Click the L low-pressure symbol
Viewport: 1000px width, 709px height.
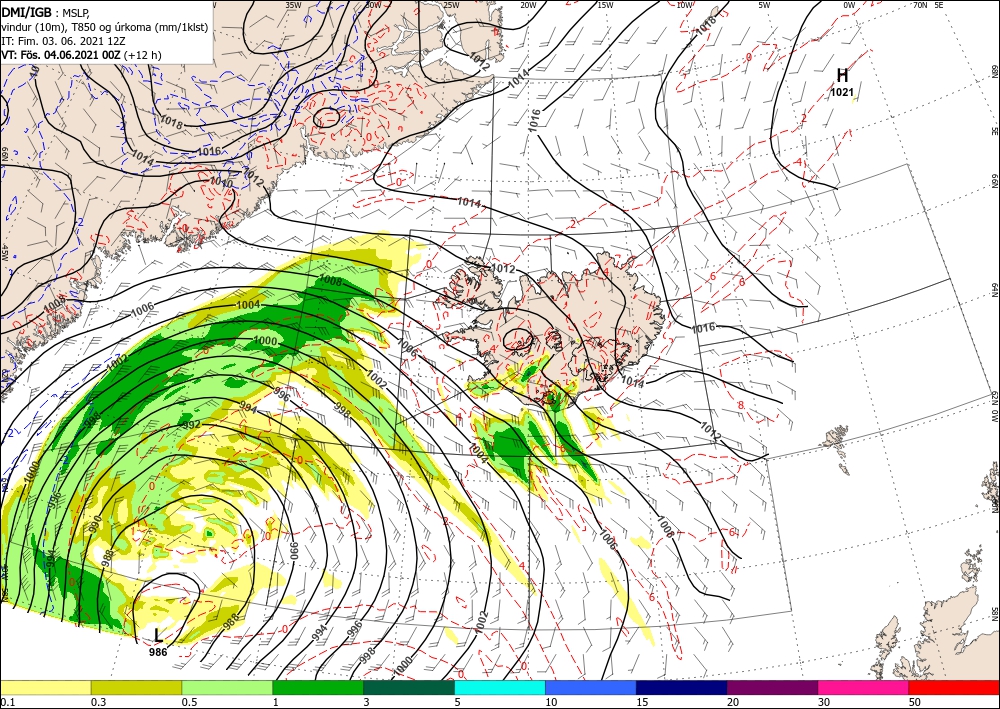tap(158, 635)
